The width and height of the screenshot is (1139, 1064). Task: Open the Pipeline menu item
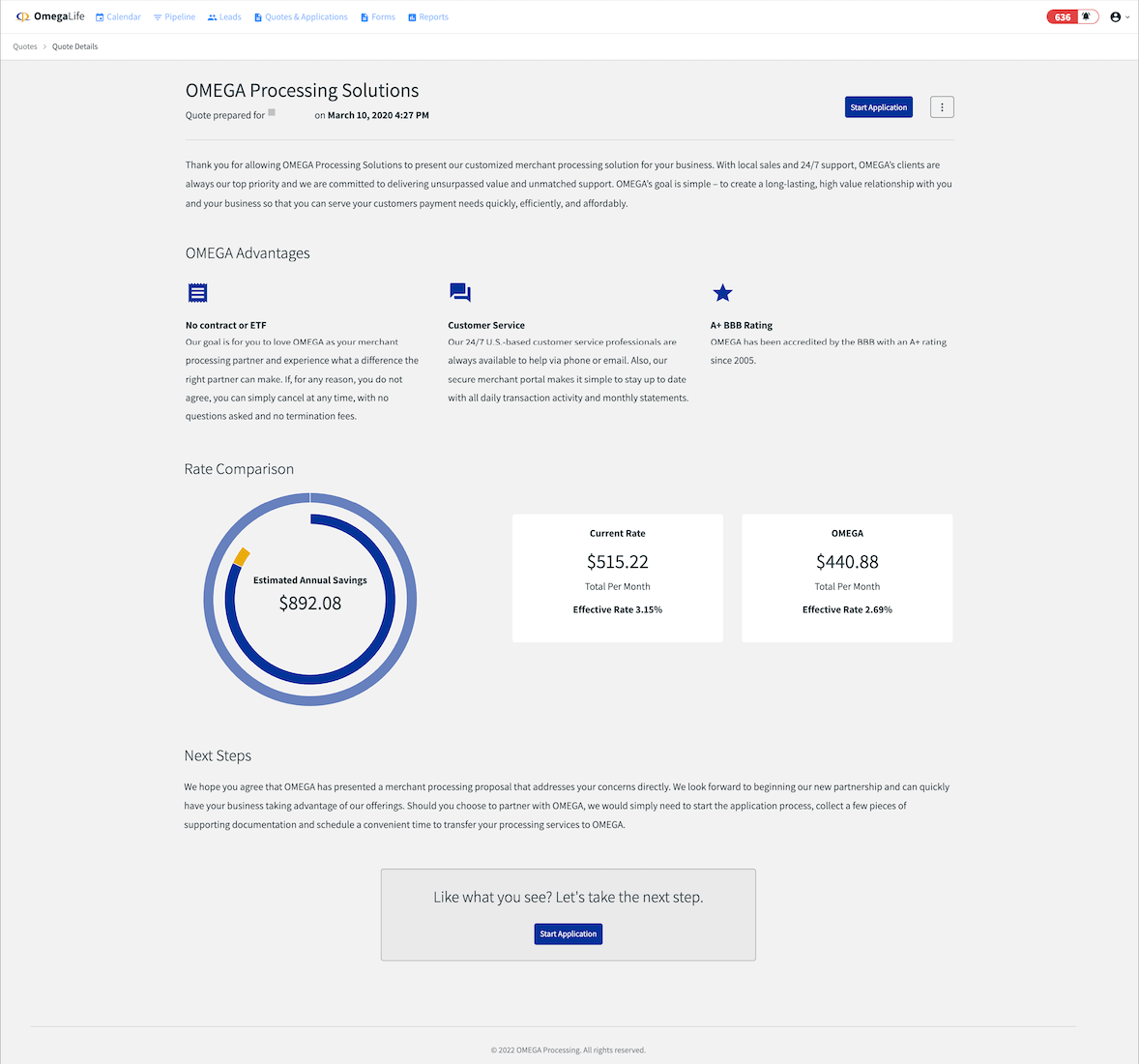174,16
